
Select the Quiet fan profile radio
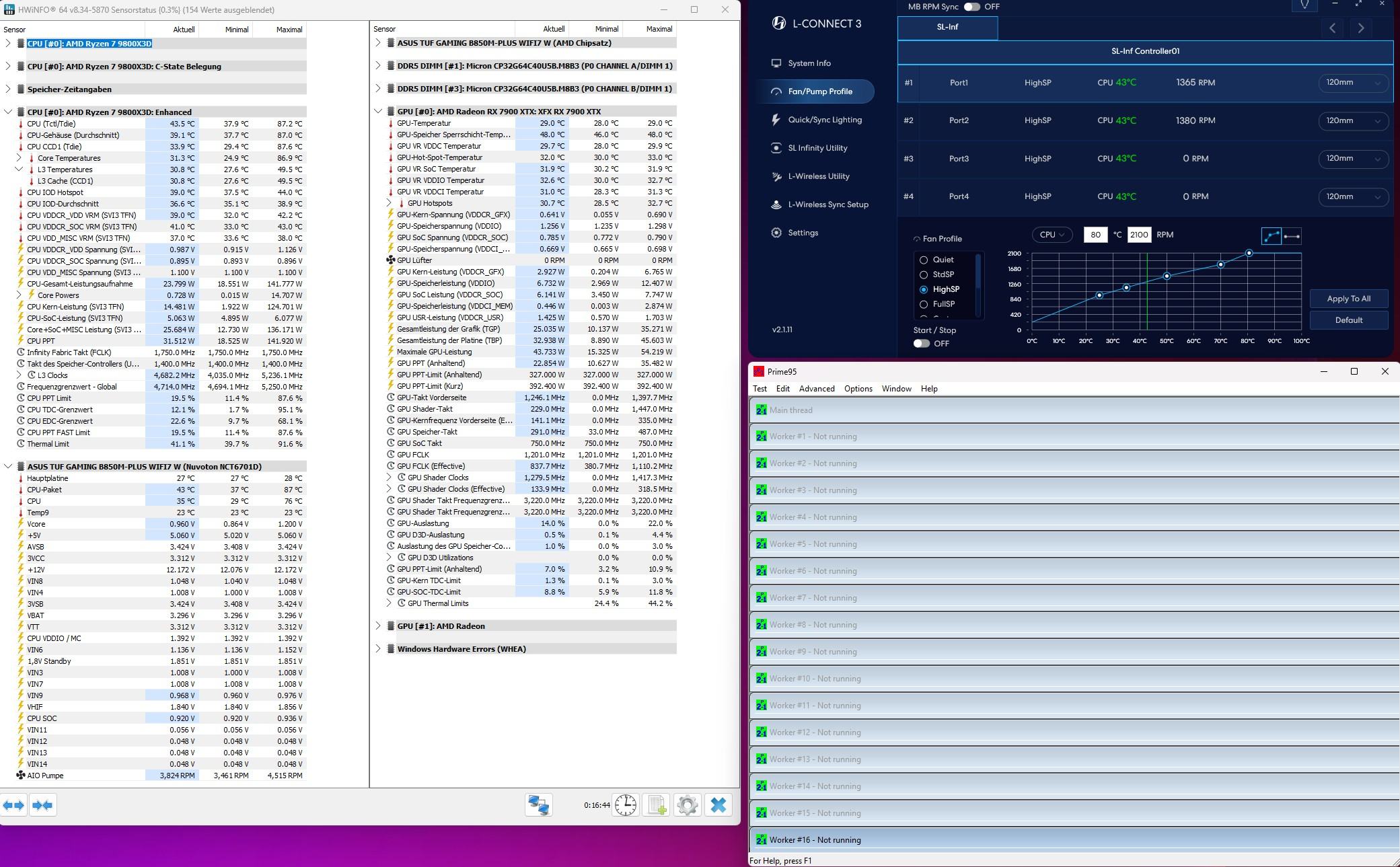tap(924, 260)
